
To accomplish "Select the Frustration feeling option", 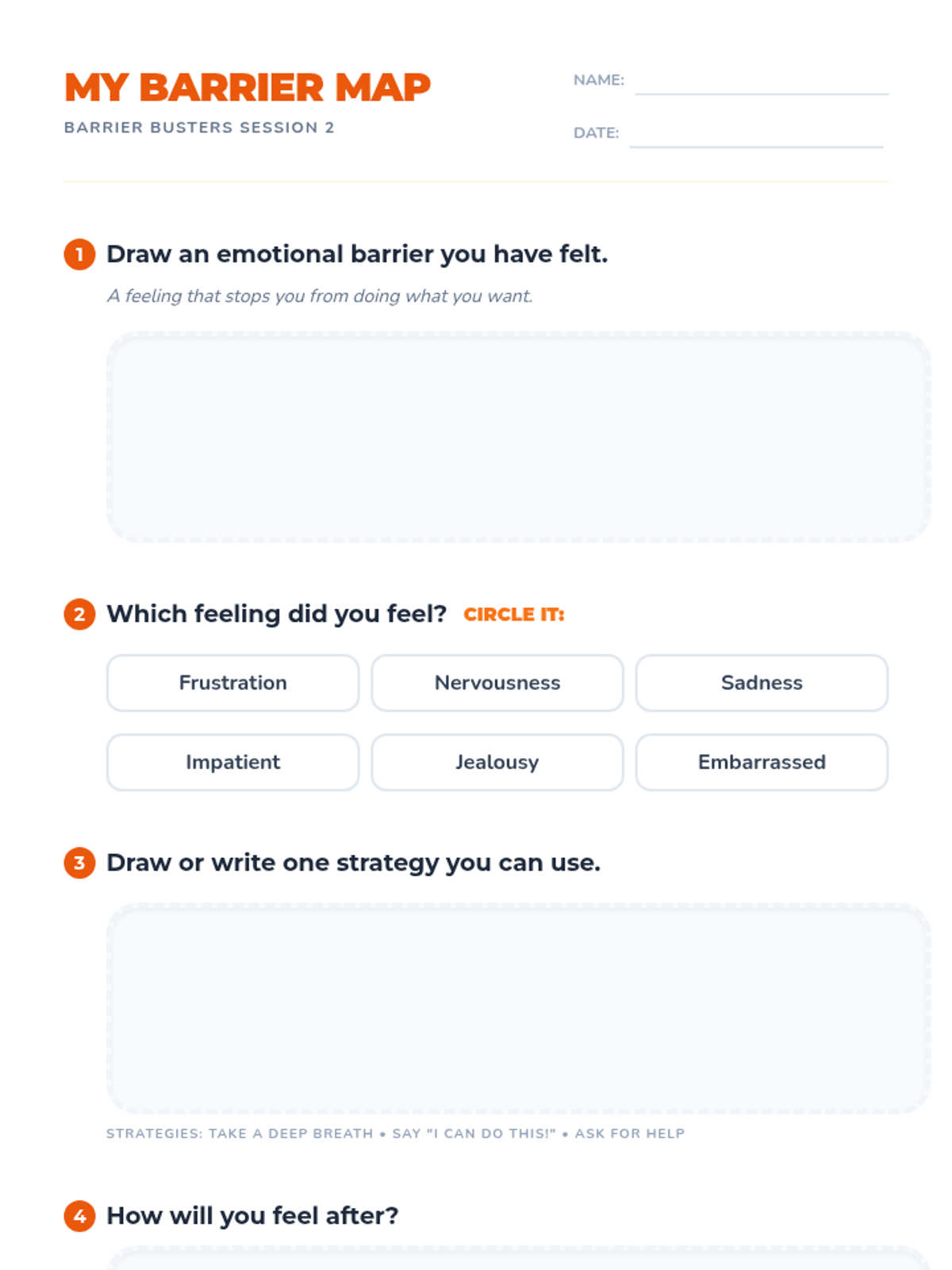I will 232,683.
